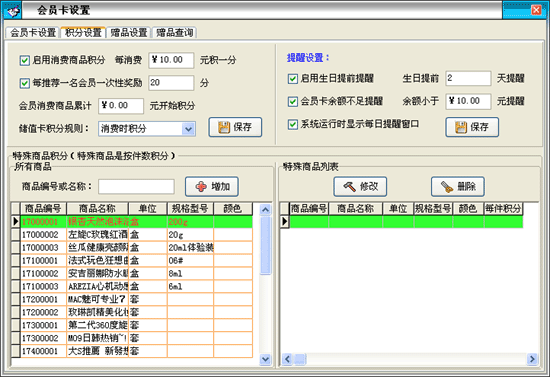
Task: Click 删除 button in special product list
Action: point(458,187)
